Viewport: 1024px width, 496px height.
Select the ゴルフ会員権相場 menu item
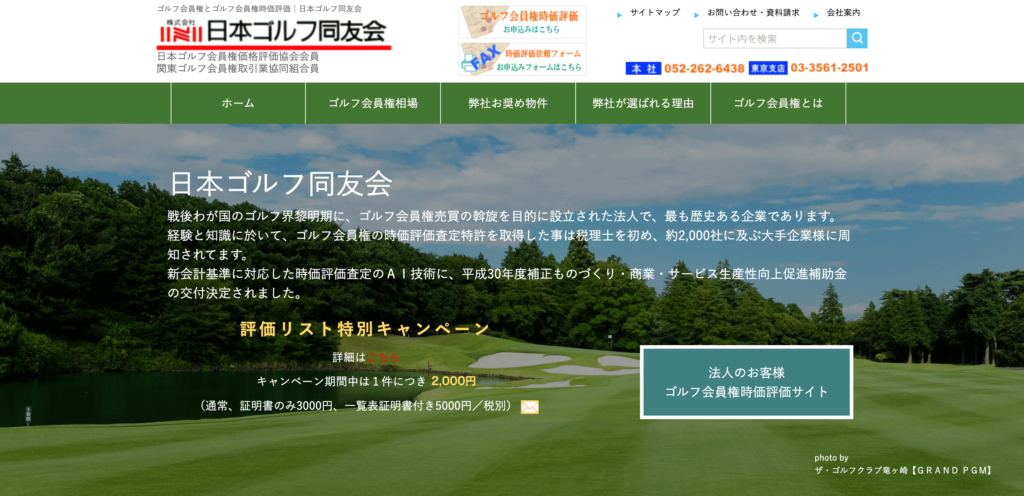373,103
